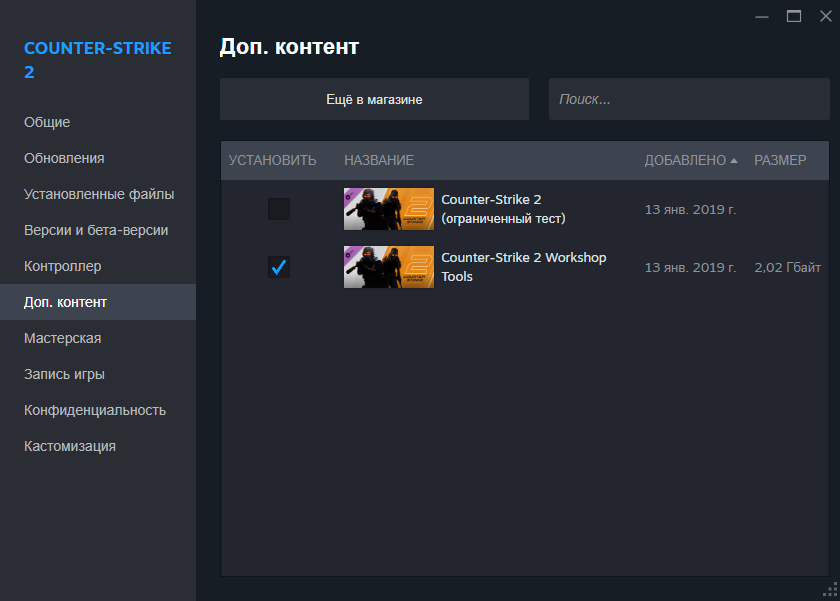Minimize the properties window
The image size is (840, 601).
762,17
